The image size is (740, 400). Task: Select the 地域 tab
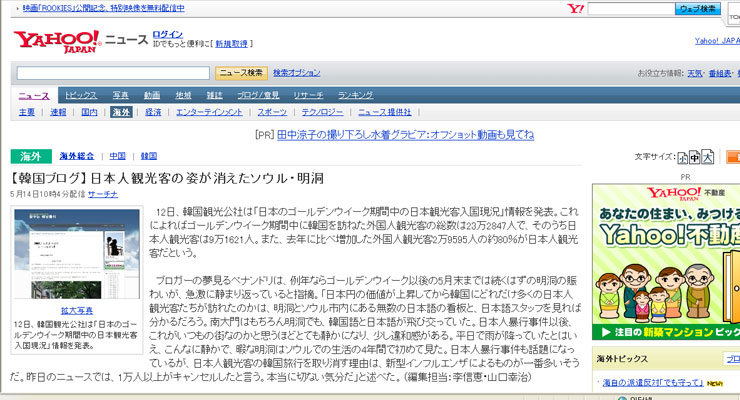click(x=183, y=95)
